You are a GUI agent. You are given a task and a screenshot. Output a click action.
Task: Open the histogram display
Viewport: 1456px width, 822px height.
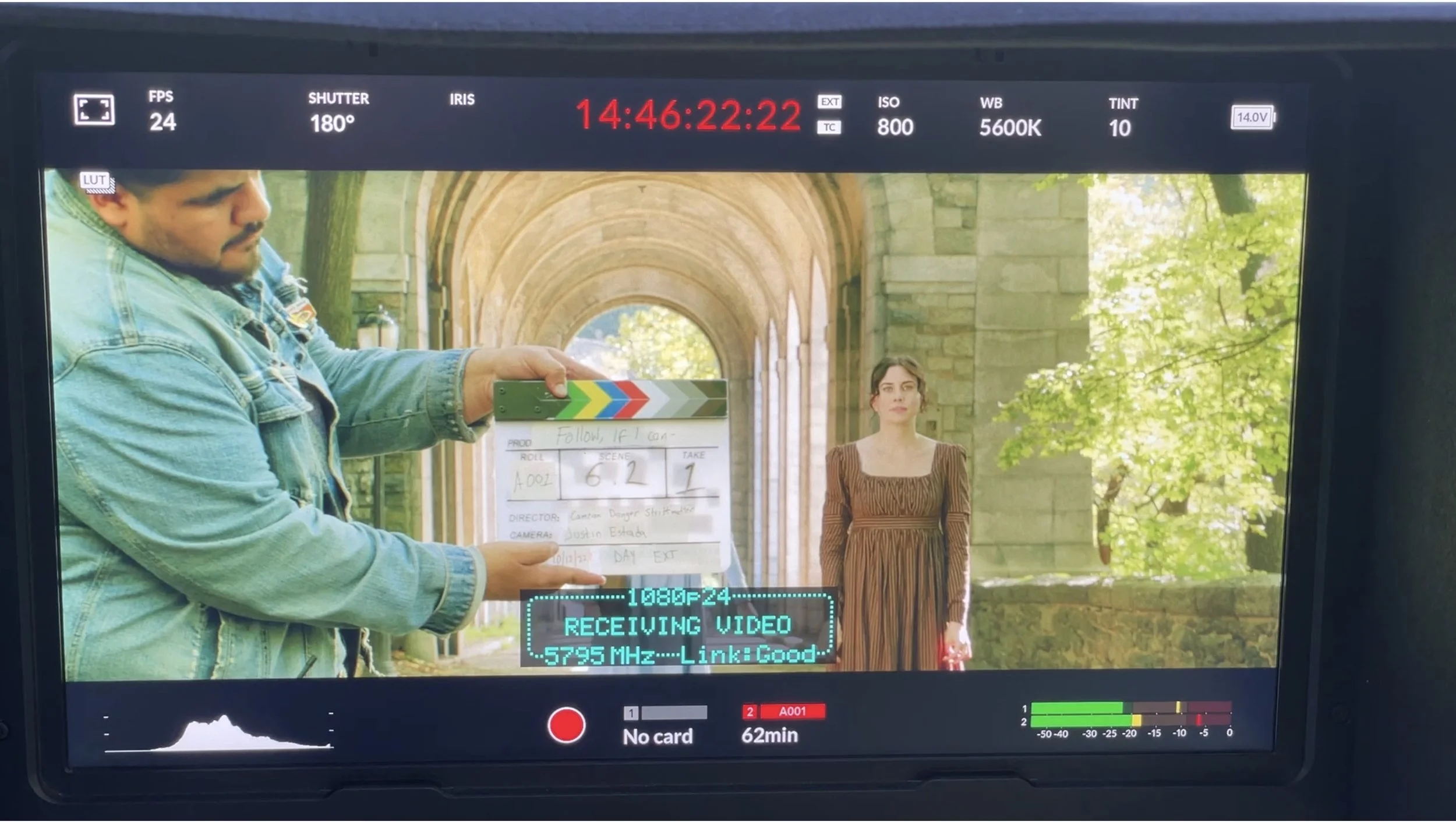(x=218, y=732)
